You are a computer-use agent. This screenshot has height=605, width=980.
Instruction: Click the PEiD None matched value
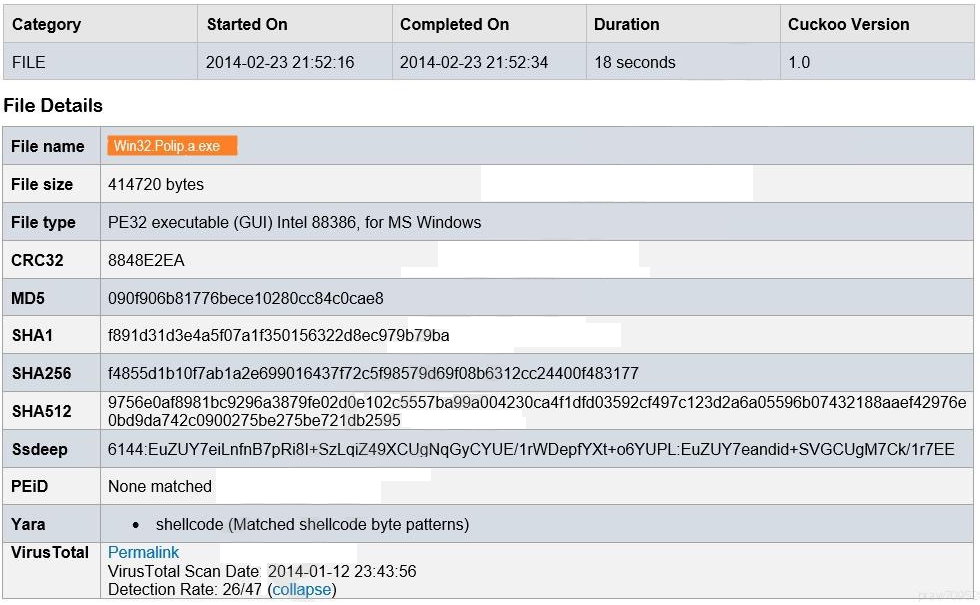point(160,486)
